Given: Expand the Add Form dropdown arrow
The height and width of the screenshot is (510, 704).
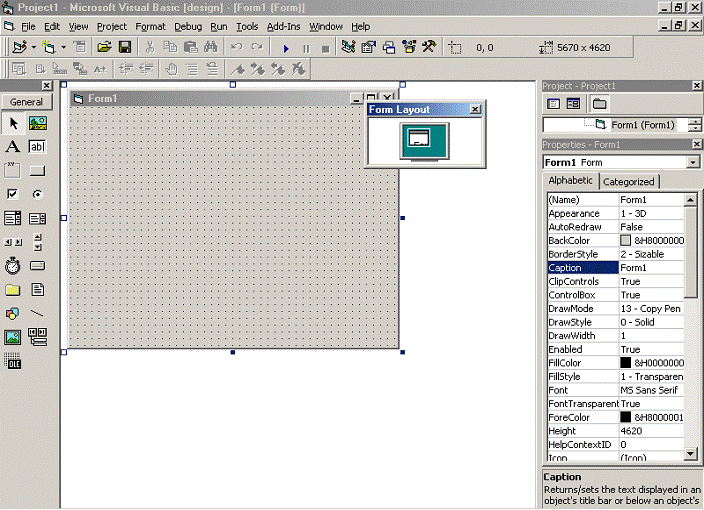Looking at the screenshot, I should [x=64, y=47].
